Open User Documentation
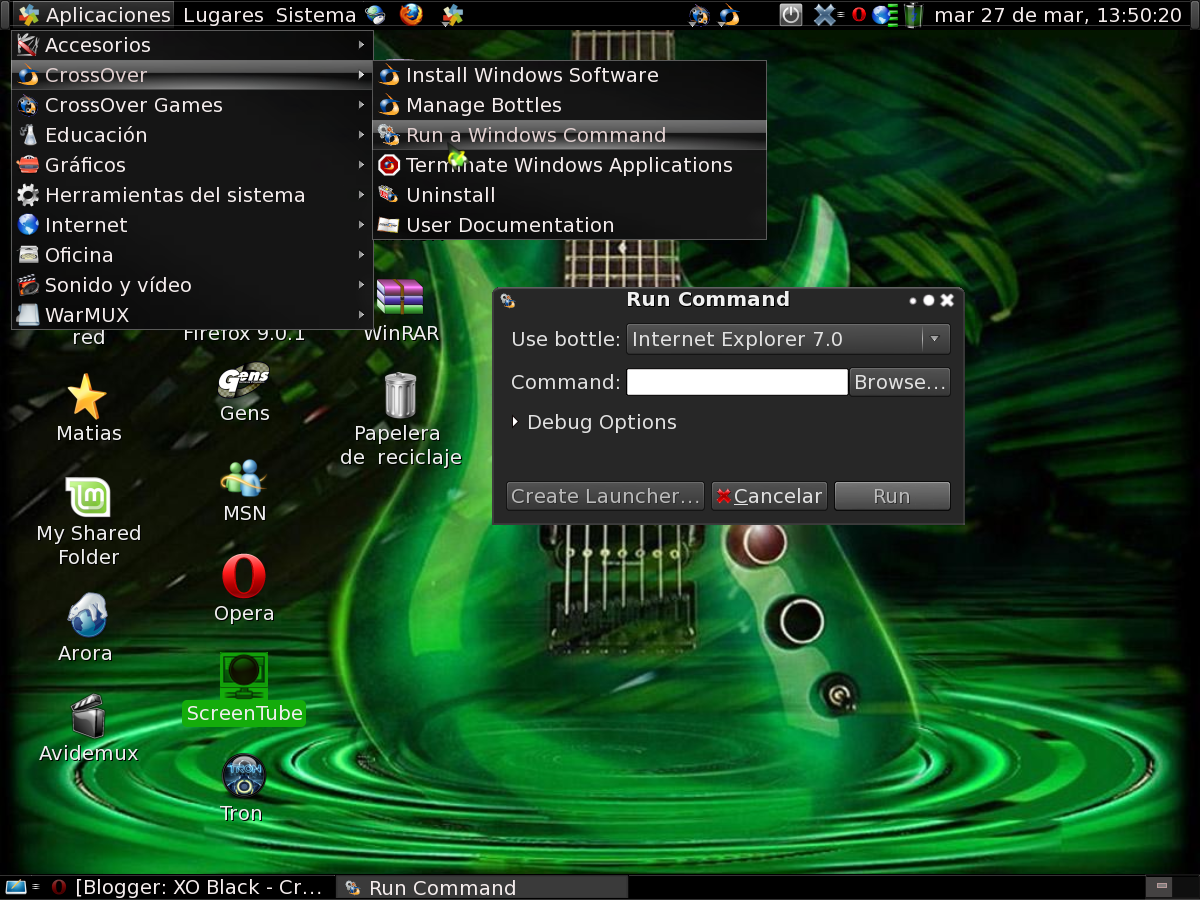1200x900 pixels. (569, 225)
